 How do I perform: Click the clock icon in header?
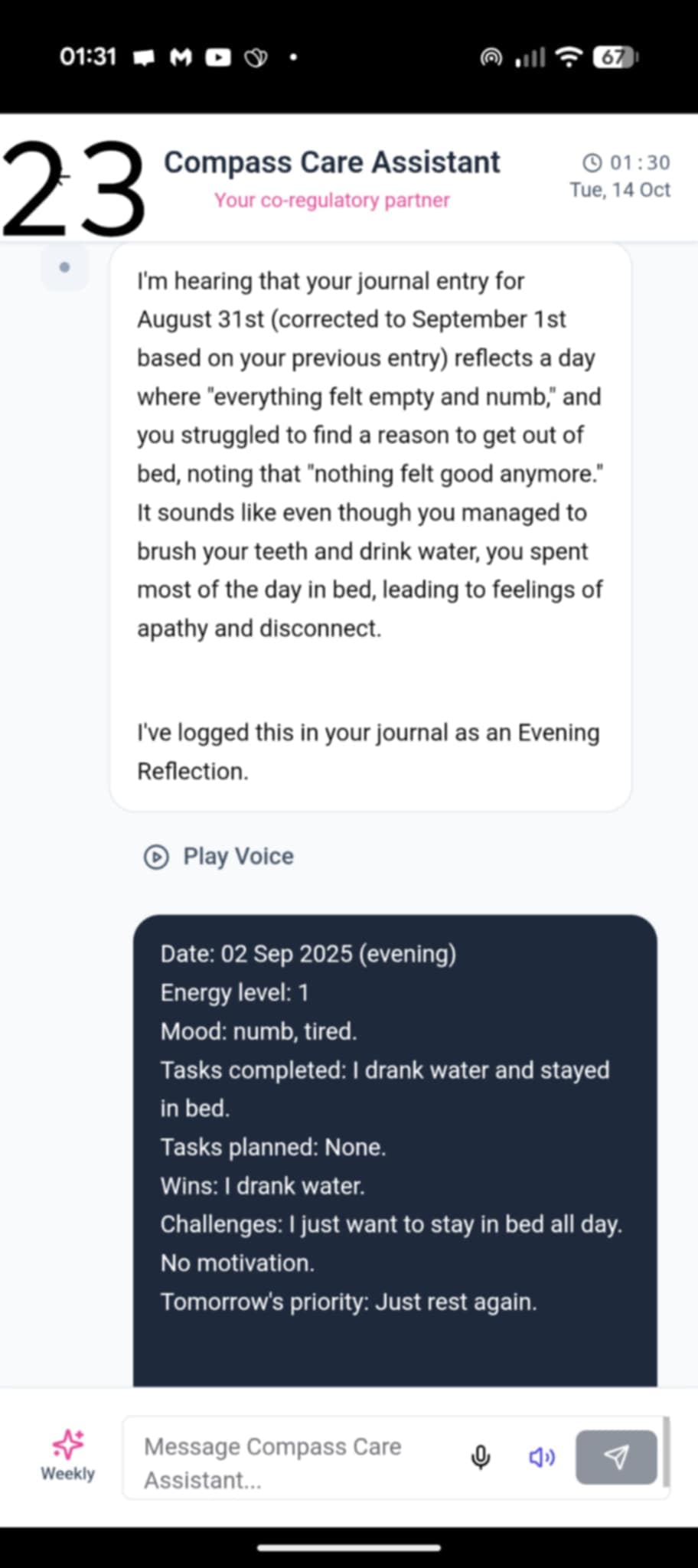point(592,162)
